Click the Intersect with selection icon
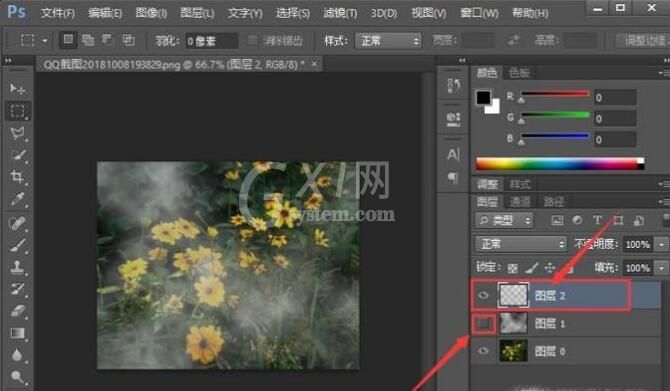This screenshot has height=391, width=670. tap(128, 40)
